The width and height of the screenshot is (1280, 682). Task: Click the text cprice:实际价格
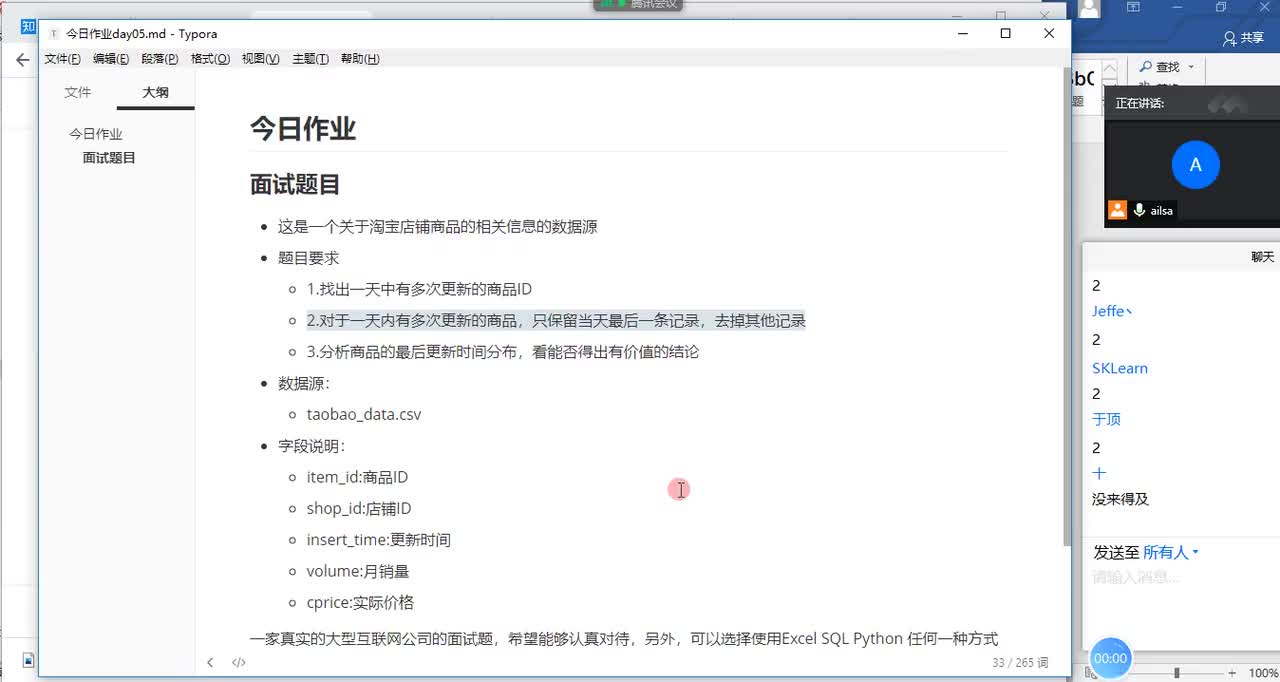pyautogui.click(x=360, y=603)
